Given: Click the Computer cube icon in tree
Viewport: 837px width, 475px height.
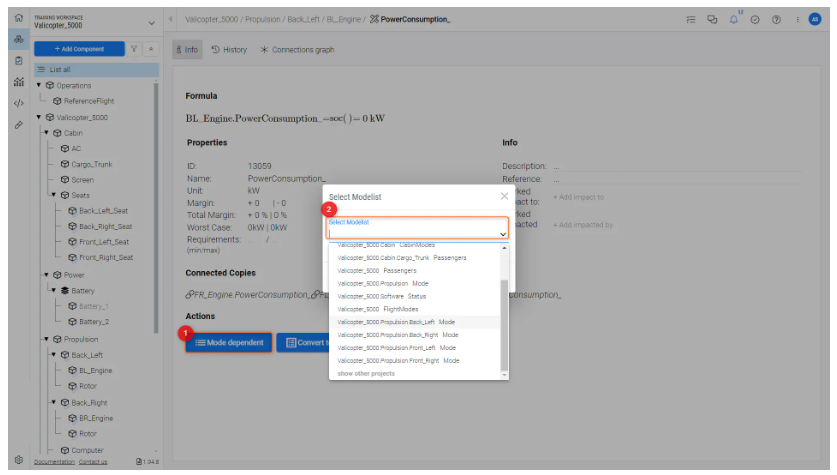Looking at the screenshot, I should (x=65, y=450).
